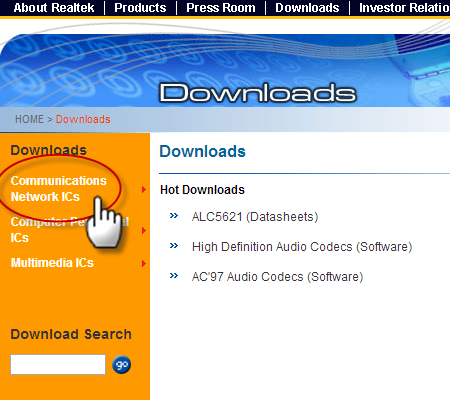The height and width of the screenshot is (400, 450).
Task: Open the About Realtek menu
Action: point(54,8)
